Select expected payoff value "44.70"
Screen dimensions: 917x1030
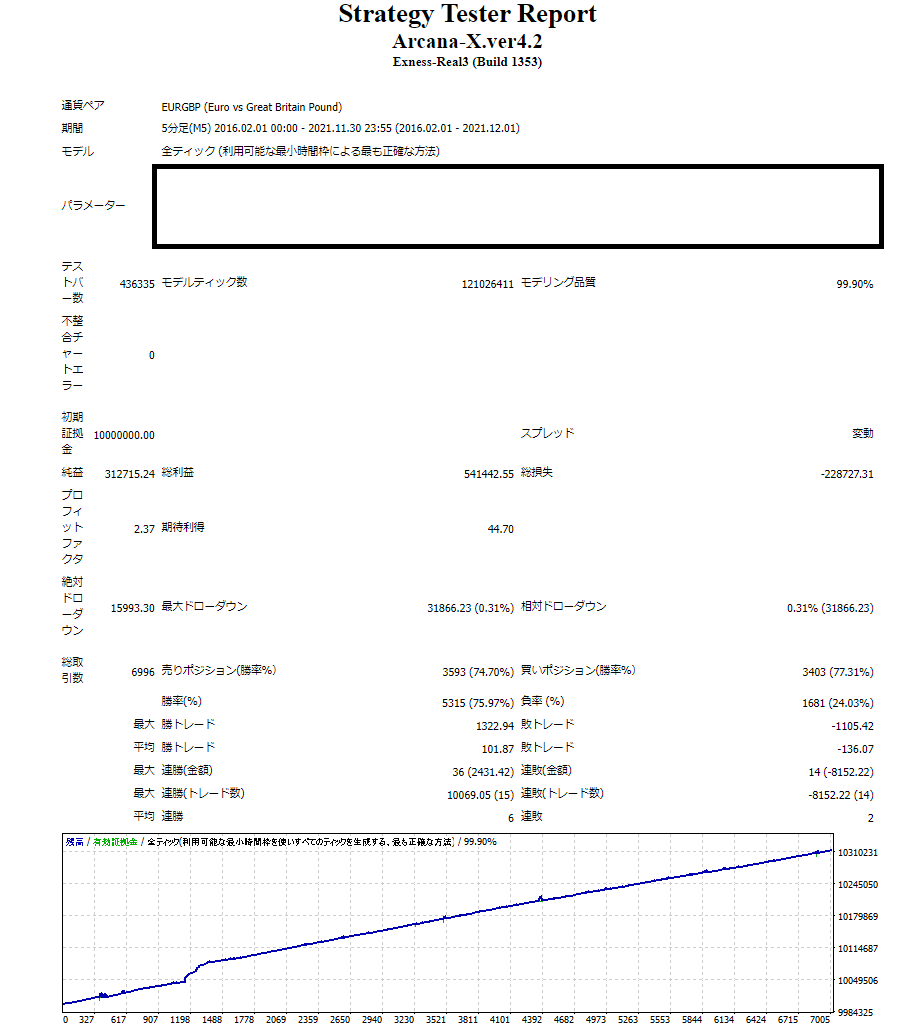pyautogui.click(x=501, y=529)
